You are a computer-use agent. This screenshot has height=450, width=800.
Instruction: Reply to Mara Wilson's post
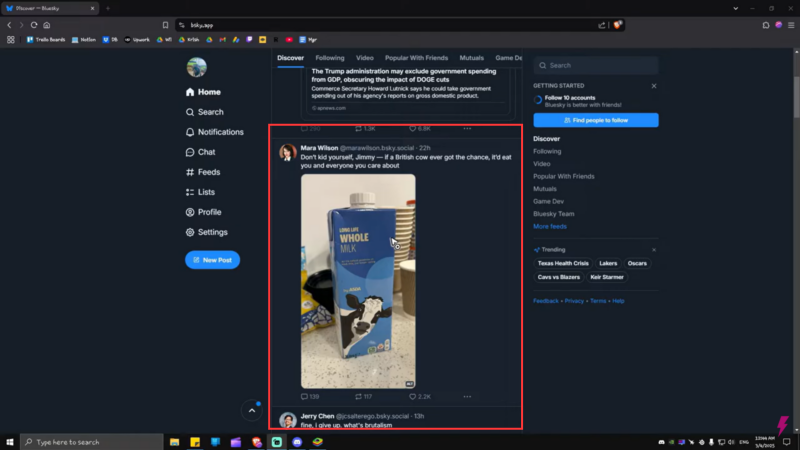click(x=306, y=397)
